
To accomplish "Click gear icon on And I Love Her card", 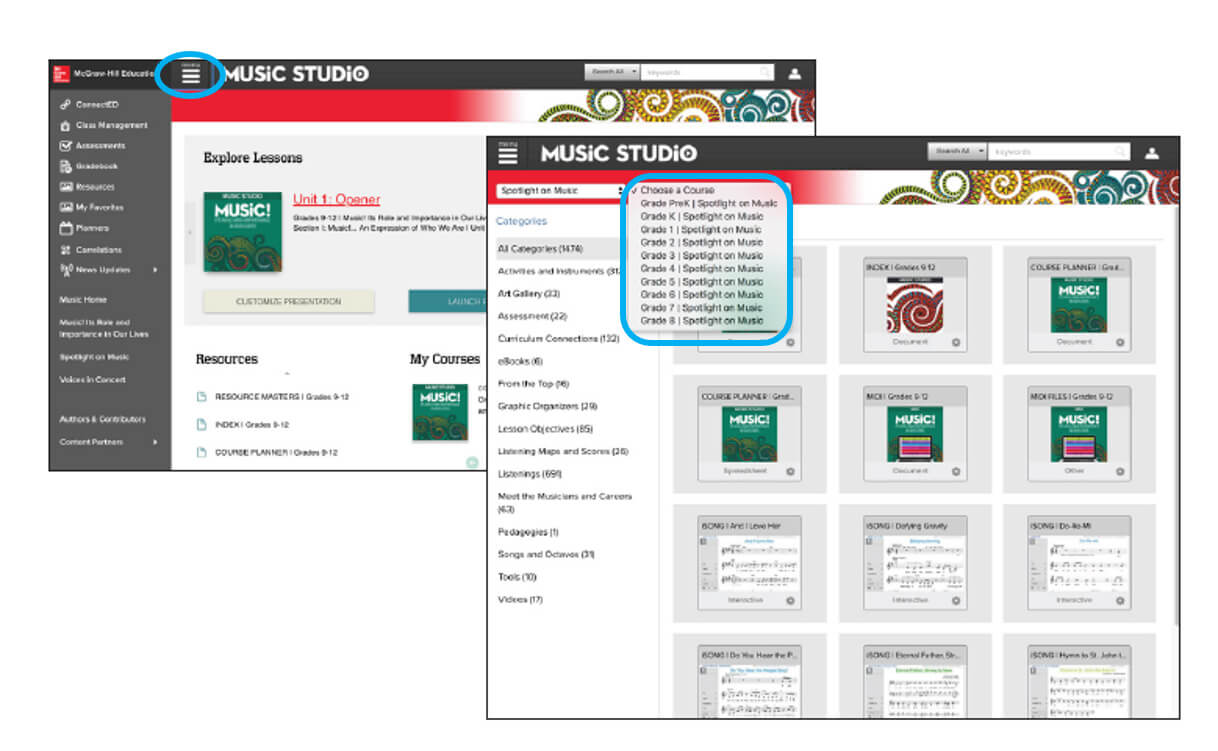I will [x=790, y=600].
